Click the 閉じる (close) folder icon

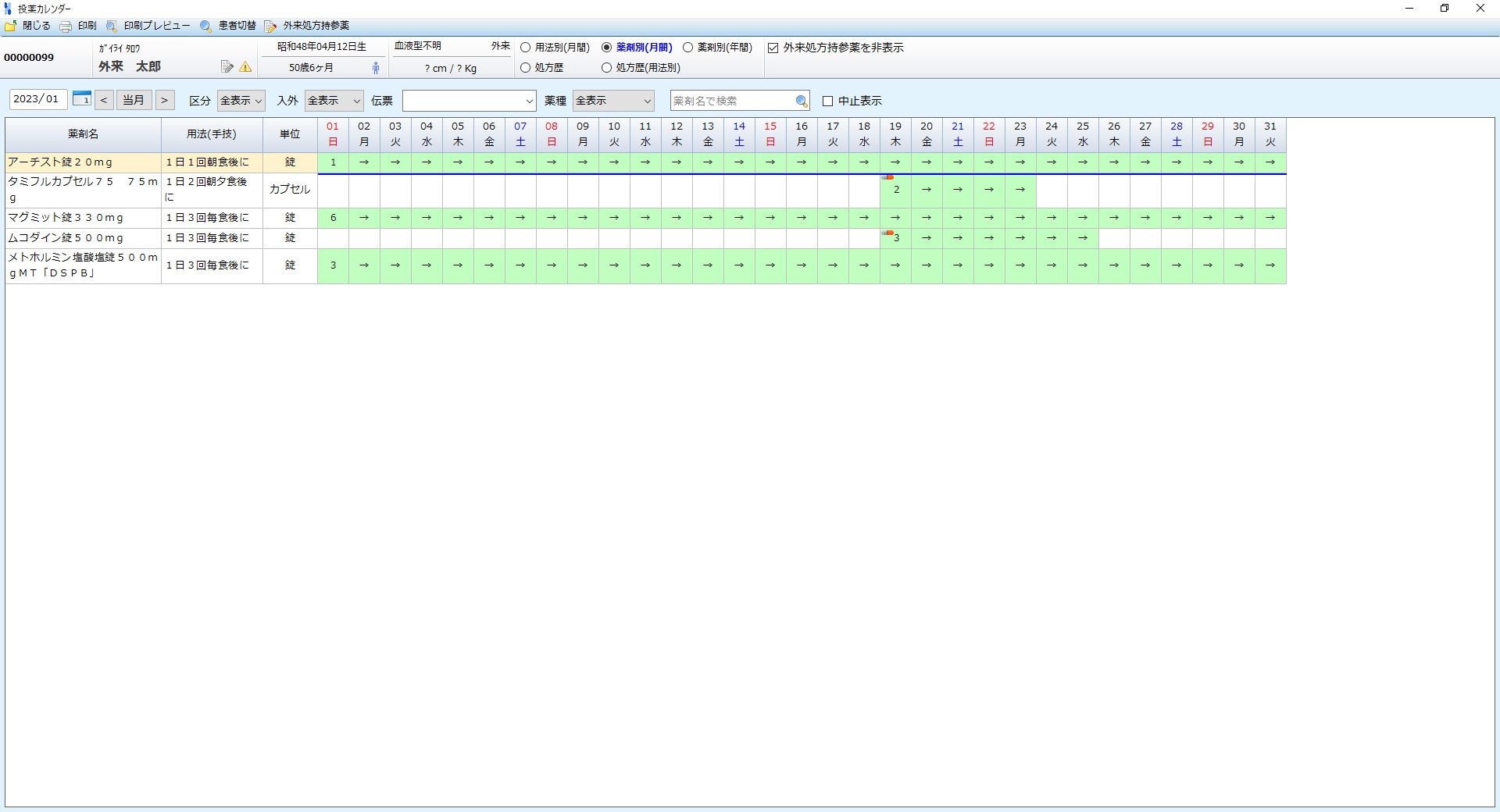click(x=11, y=27)
